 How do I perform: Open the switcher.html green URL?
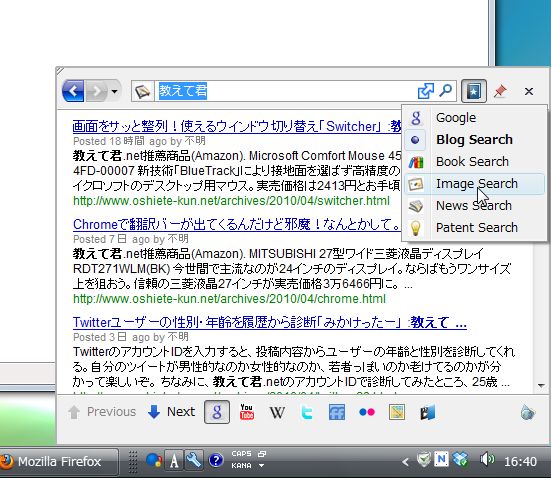(231, 201)
